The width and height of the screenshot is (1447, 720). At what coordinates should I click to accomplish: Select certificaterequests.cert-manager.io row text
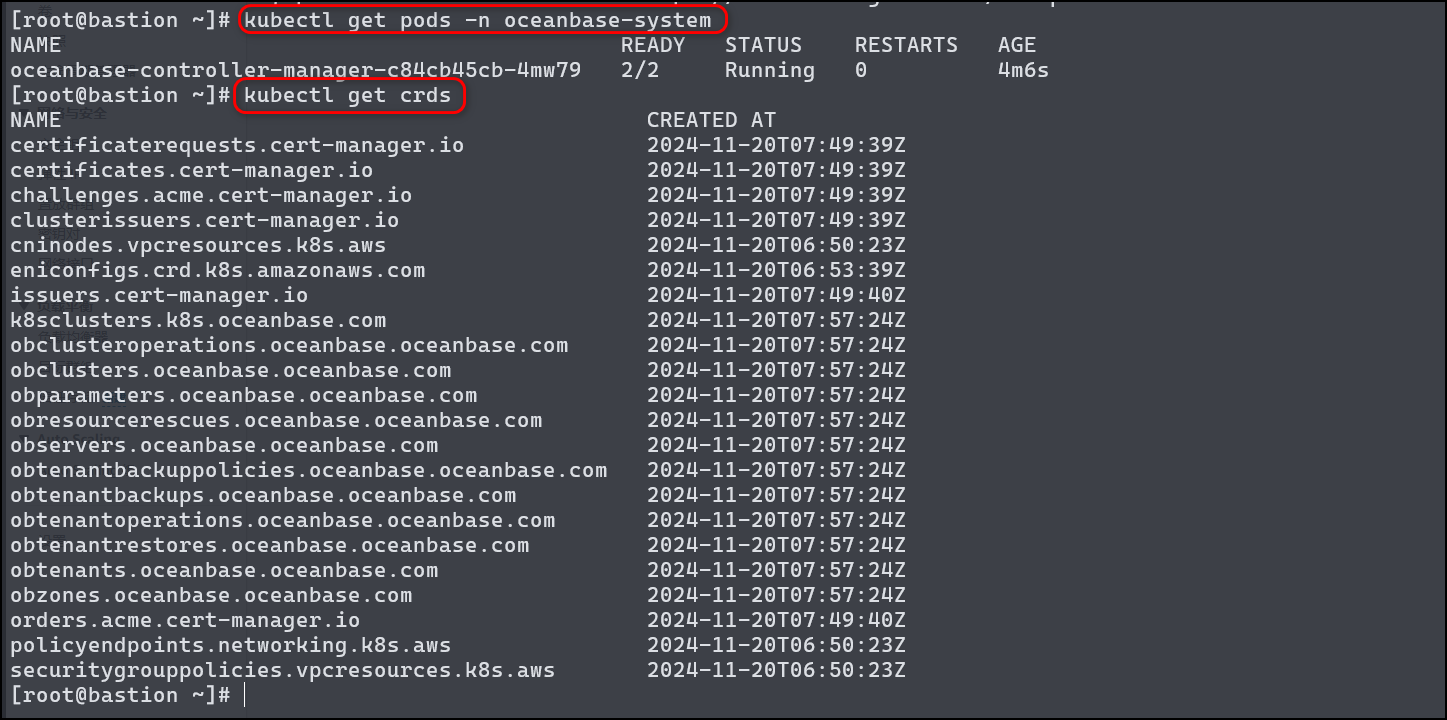[x=237, y=145]
